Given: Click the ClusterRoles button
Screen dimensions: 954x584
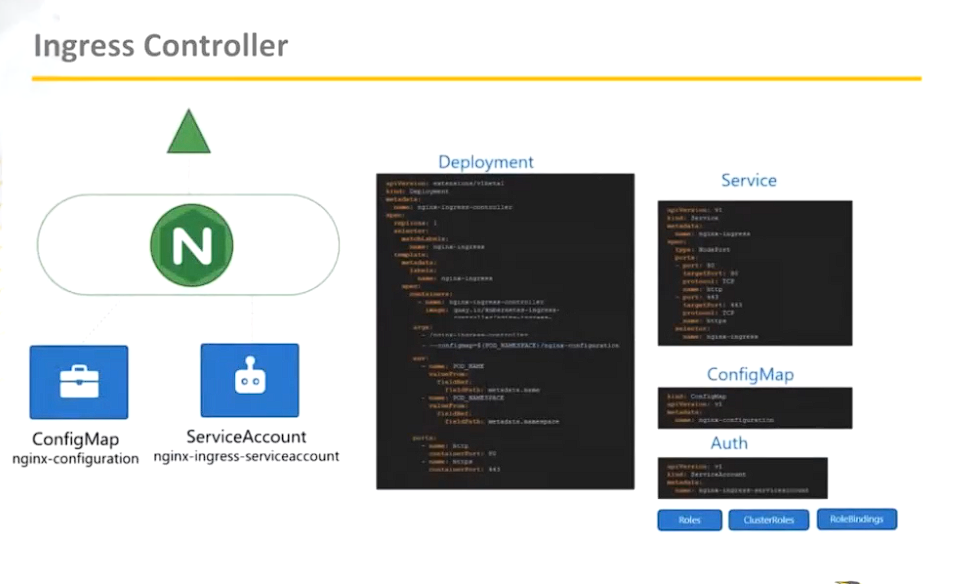Looking at the screenshot, I should [x=768, y=519].
